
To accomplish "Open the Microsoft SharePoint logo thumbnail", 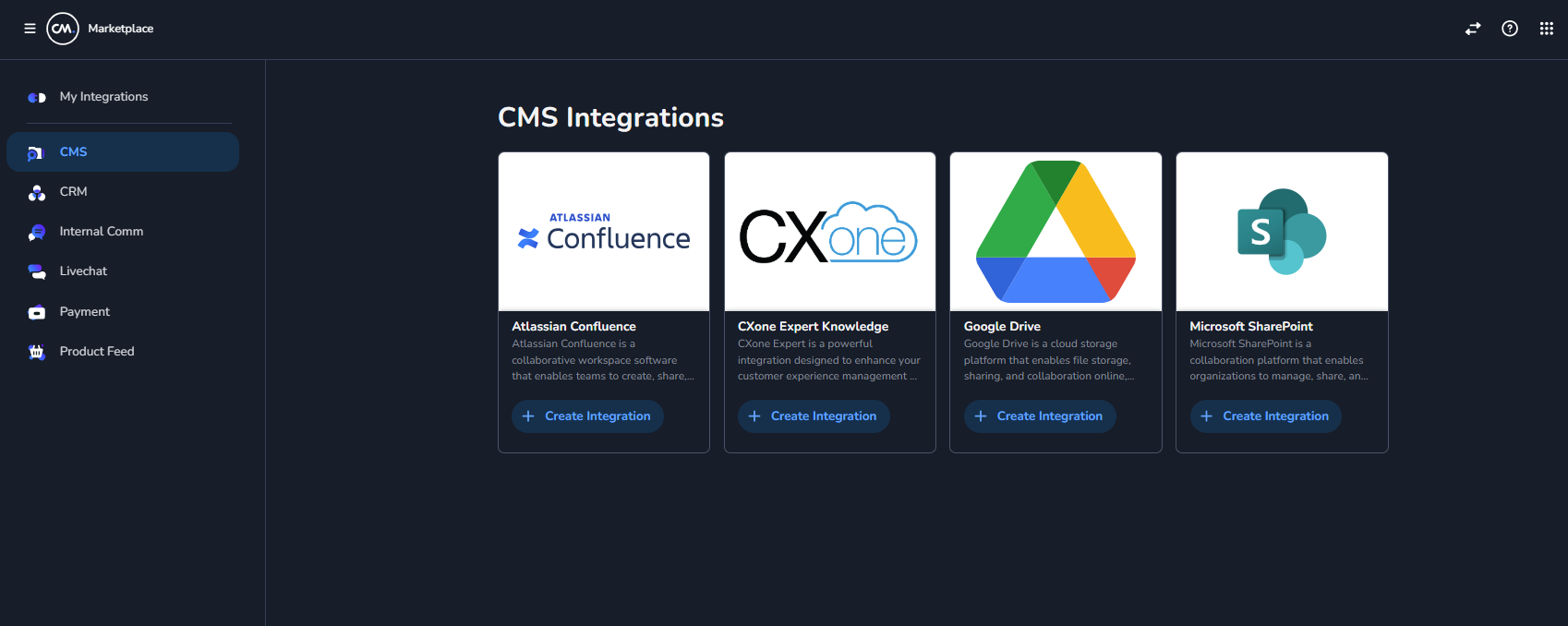I will [1282, 232].
